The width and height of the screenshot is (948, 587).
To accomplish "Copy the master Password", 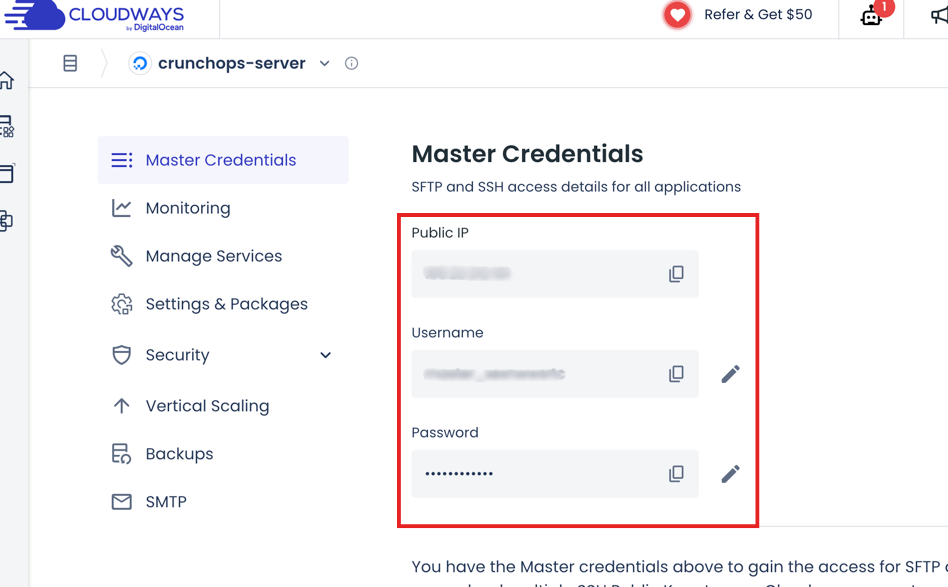I will click(677, 474).
